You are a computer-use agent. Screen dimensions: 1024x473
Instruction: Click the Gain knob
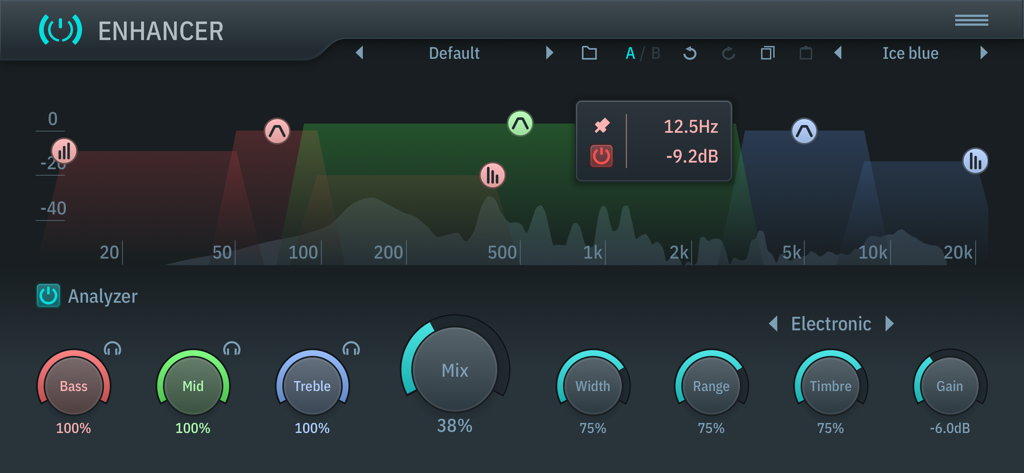950,386
